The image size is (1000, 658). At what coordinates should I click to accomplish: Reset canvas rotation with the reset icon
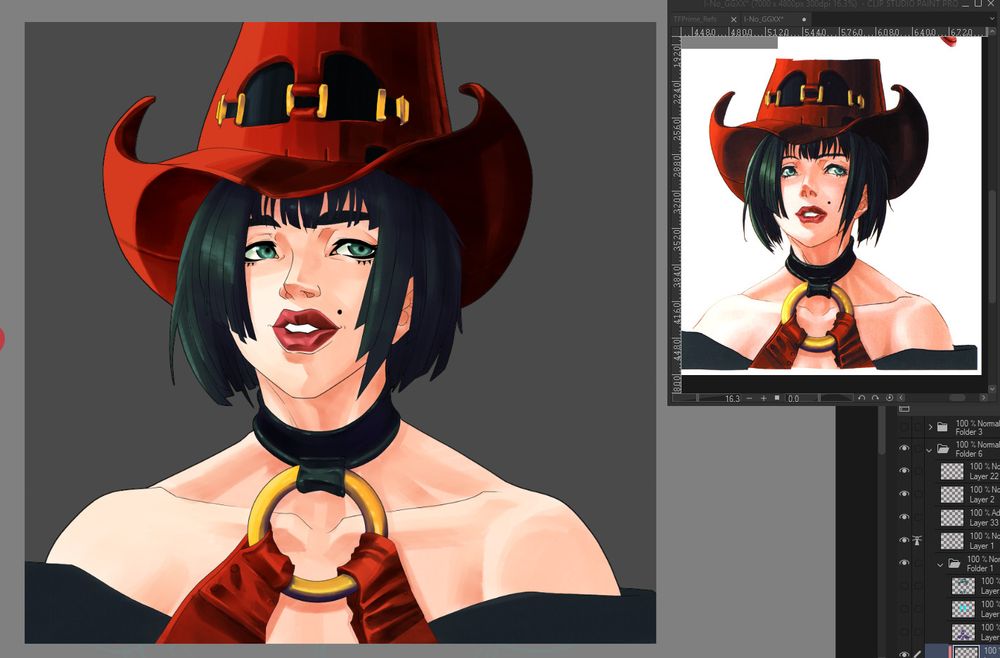(x=889, y=398)
